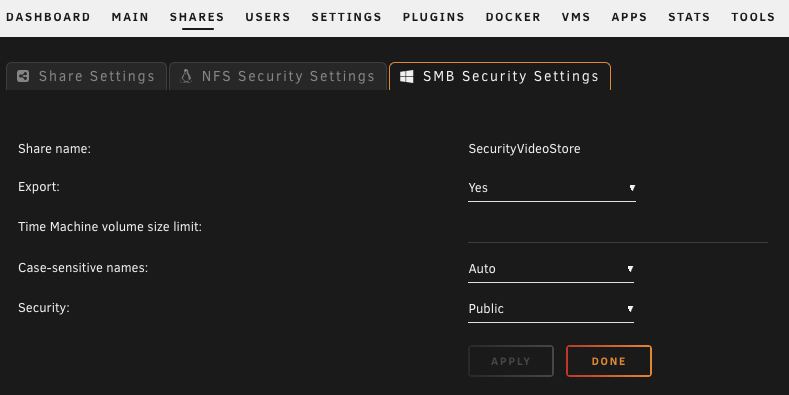Go to the Tools page

(x=753, y=17)
